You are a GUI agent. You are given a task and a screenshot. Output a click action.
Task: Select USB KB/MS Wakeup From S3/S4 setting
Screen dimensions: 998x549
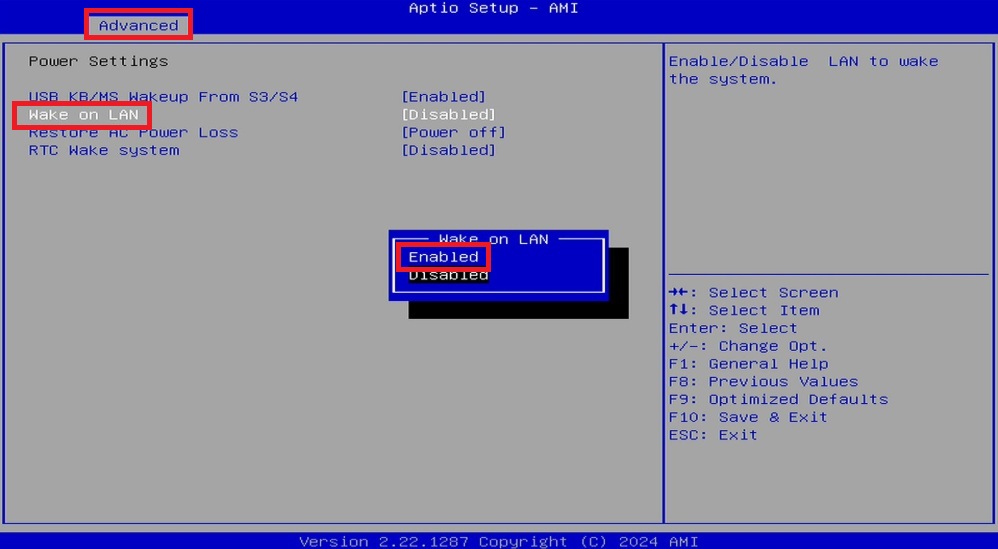click(163, 97)
